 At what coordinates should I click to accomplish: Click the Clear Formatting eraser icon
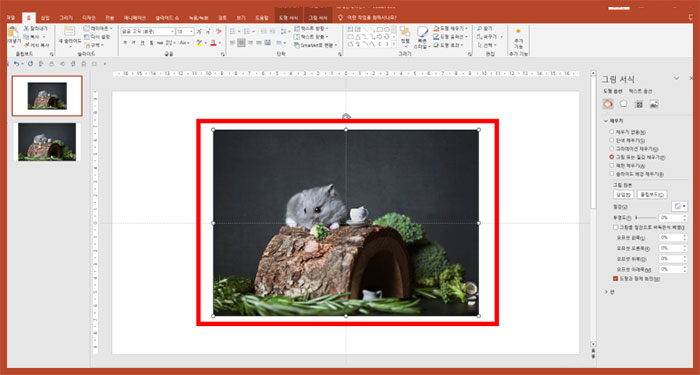(219, 31)
